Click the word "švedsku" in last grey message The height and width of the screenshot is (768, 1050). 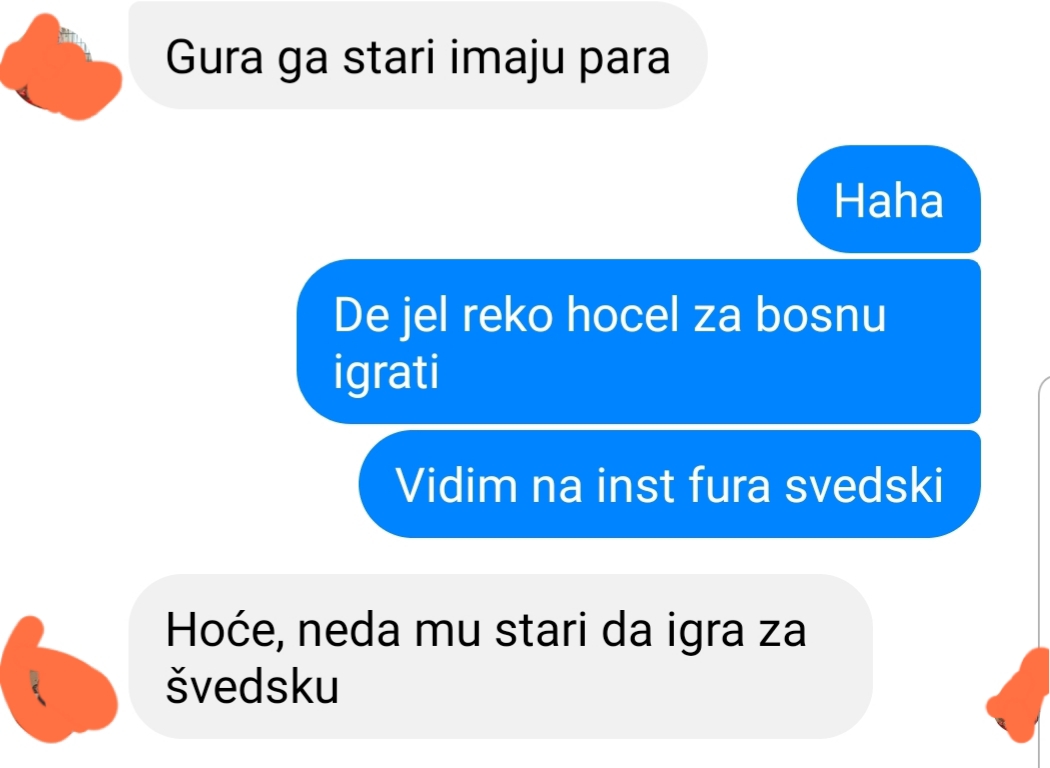coord(252,685)
